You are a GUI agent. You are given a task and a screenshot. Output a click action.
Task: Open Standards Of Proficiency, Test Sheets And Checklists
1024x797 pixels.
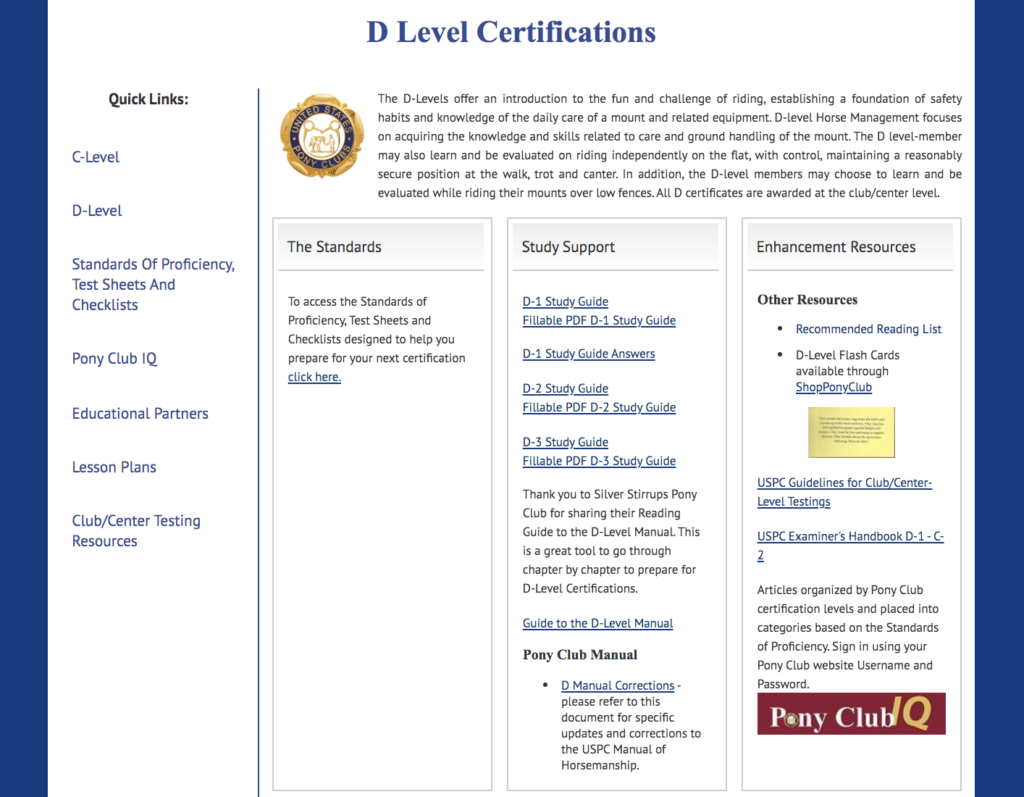[x=153, y=284]
